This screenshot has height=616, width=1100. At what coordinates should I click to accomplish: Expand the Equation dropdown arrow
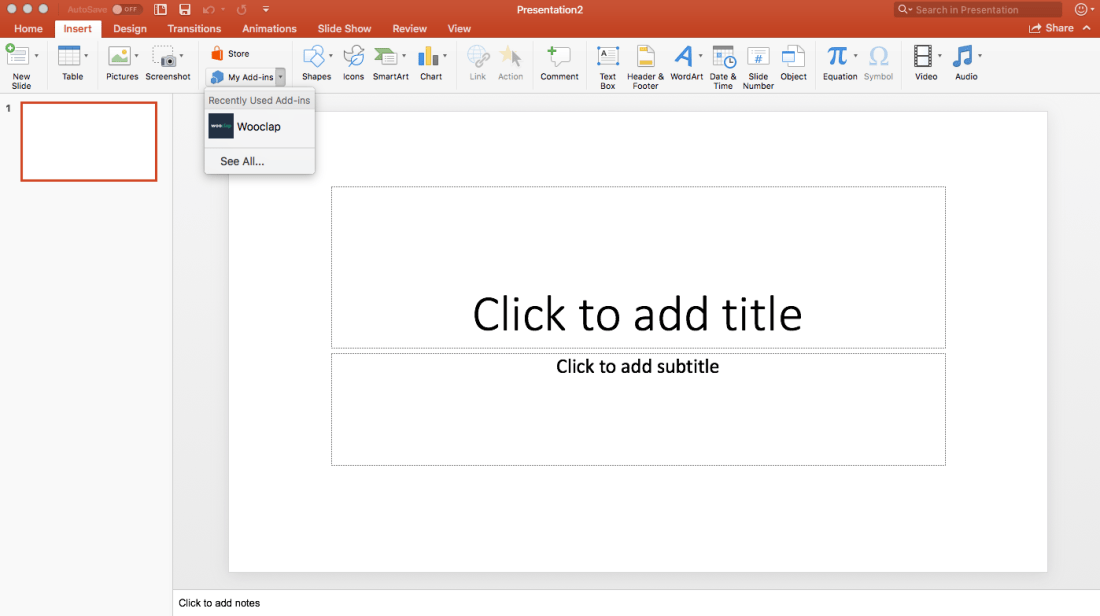(x=856, y=56)
